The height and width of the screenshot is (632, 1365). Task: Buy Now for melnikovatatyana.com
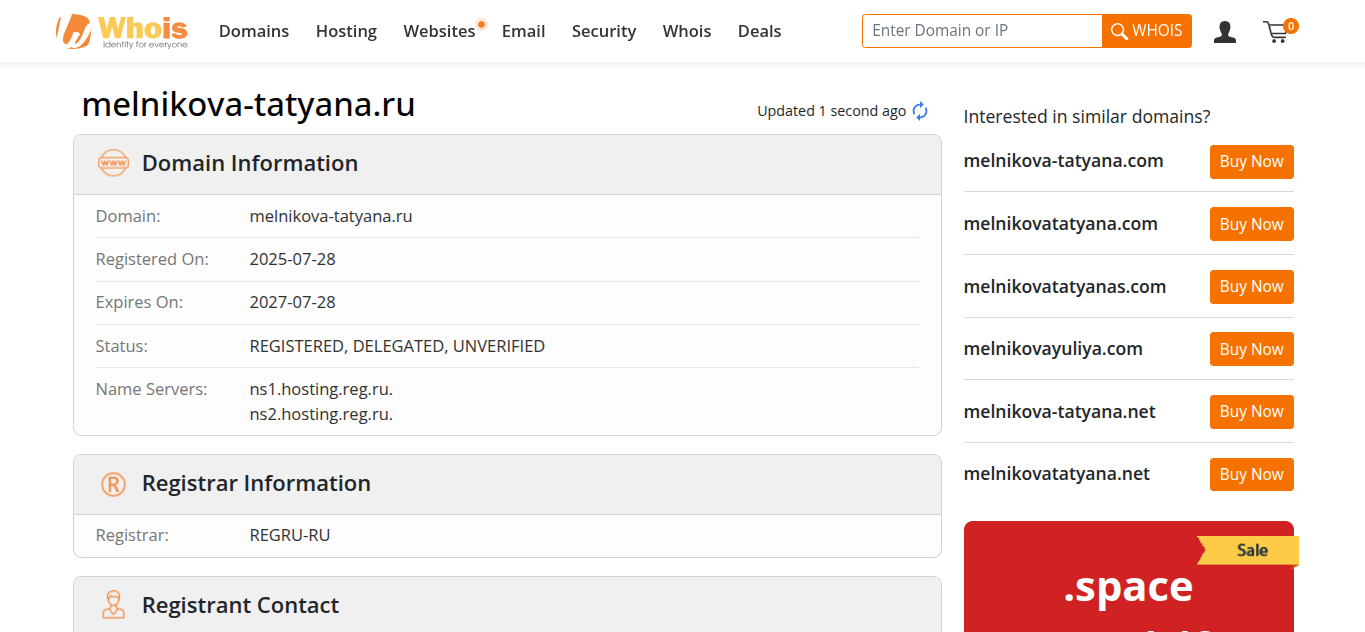point(1251,224)
